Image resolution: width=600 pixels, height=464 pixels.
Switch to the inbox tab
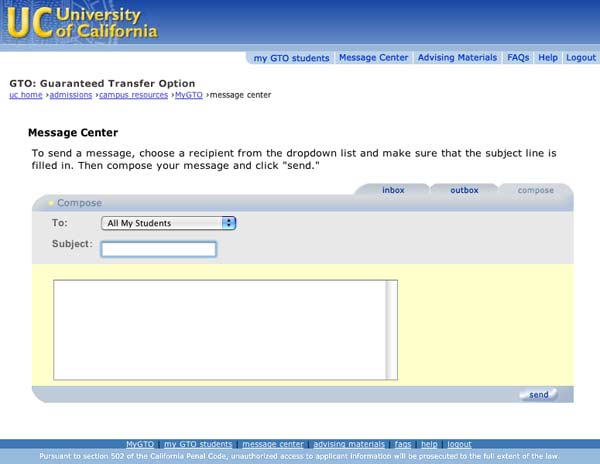point(393,190)
